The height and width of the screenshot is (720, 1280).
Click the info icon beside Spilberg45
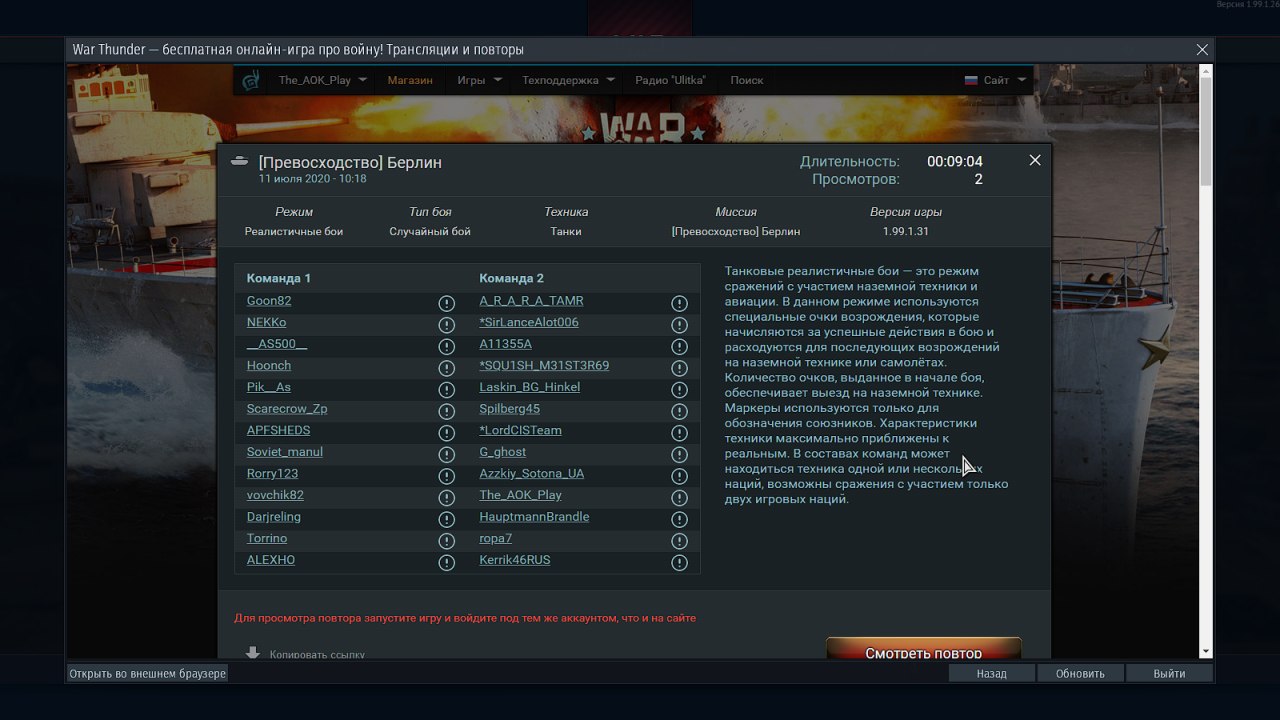[679, 411]
